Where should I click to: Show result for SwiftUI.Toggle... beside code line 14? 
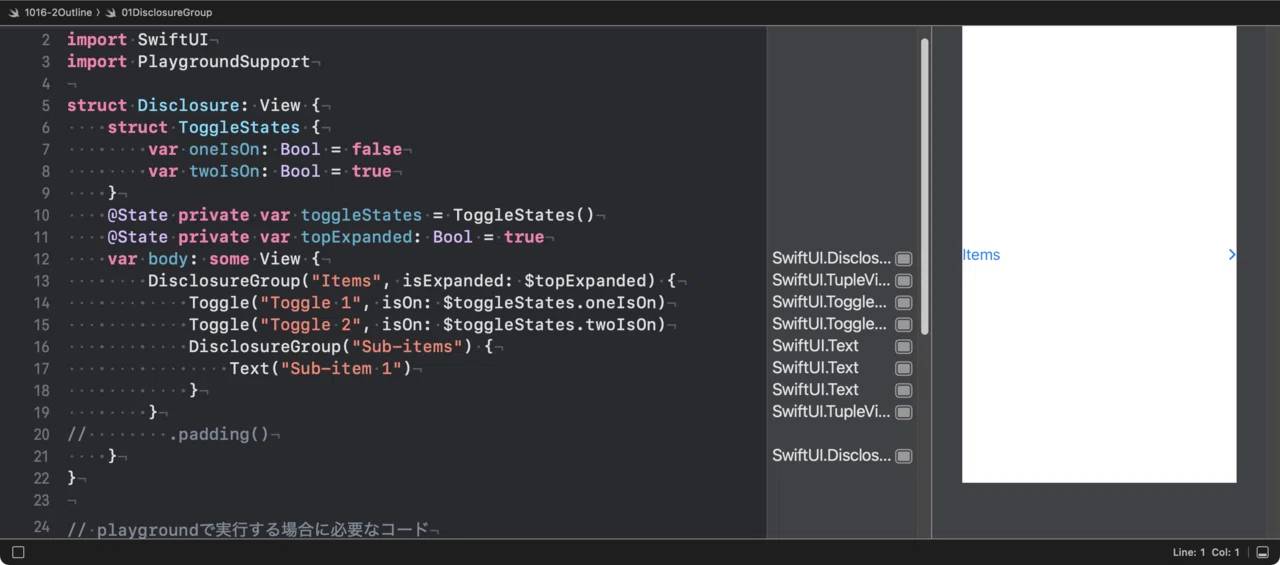904,303
